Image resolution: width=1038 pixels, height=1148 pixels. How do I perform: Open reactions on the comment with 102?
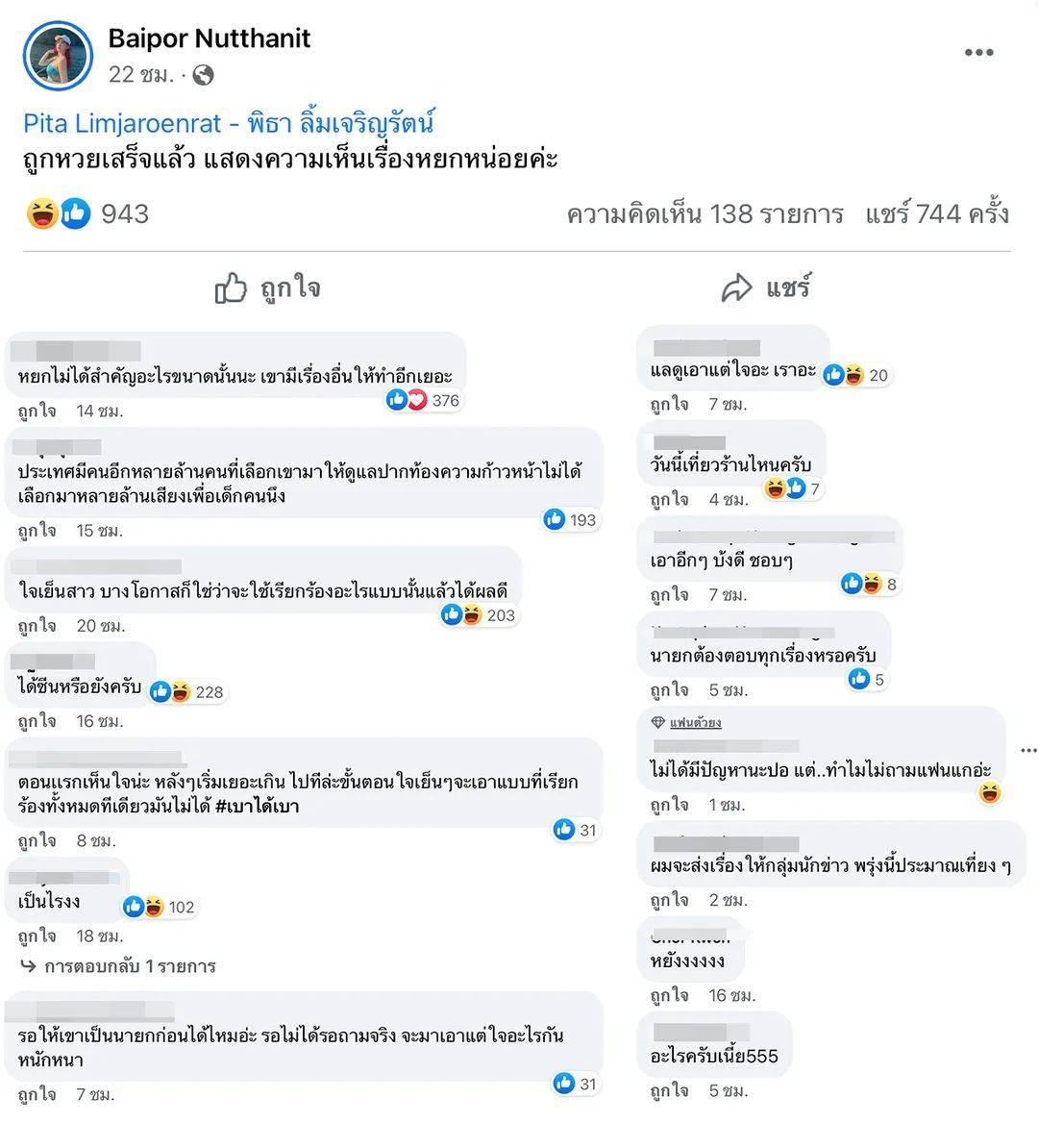click(159, 907)
